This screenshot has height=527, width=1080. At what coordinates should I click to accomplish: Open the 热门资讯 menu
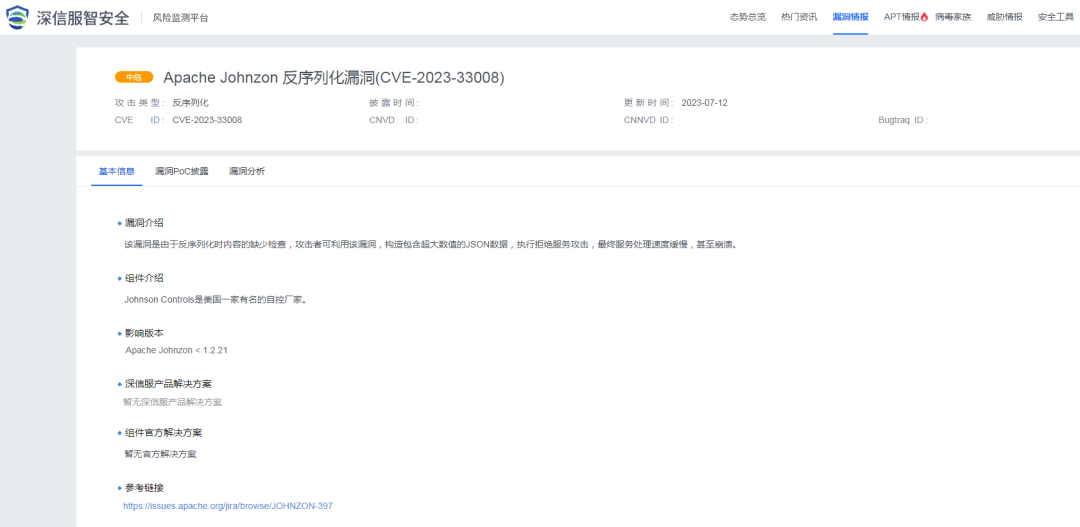(799, 17)
